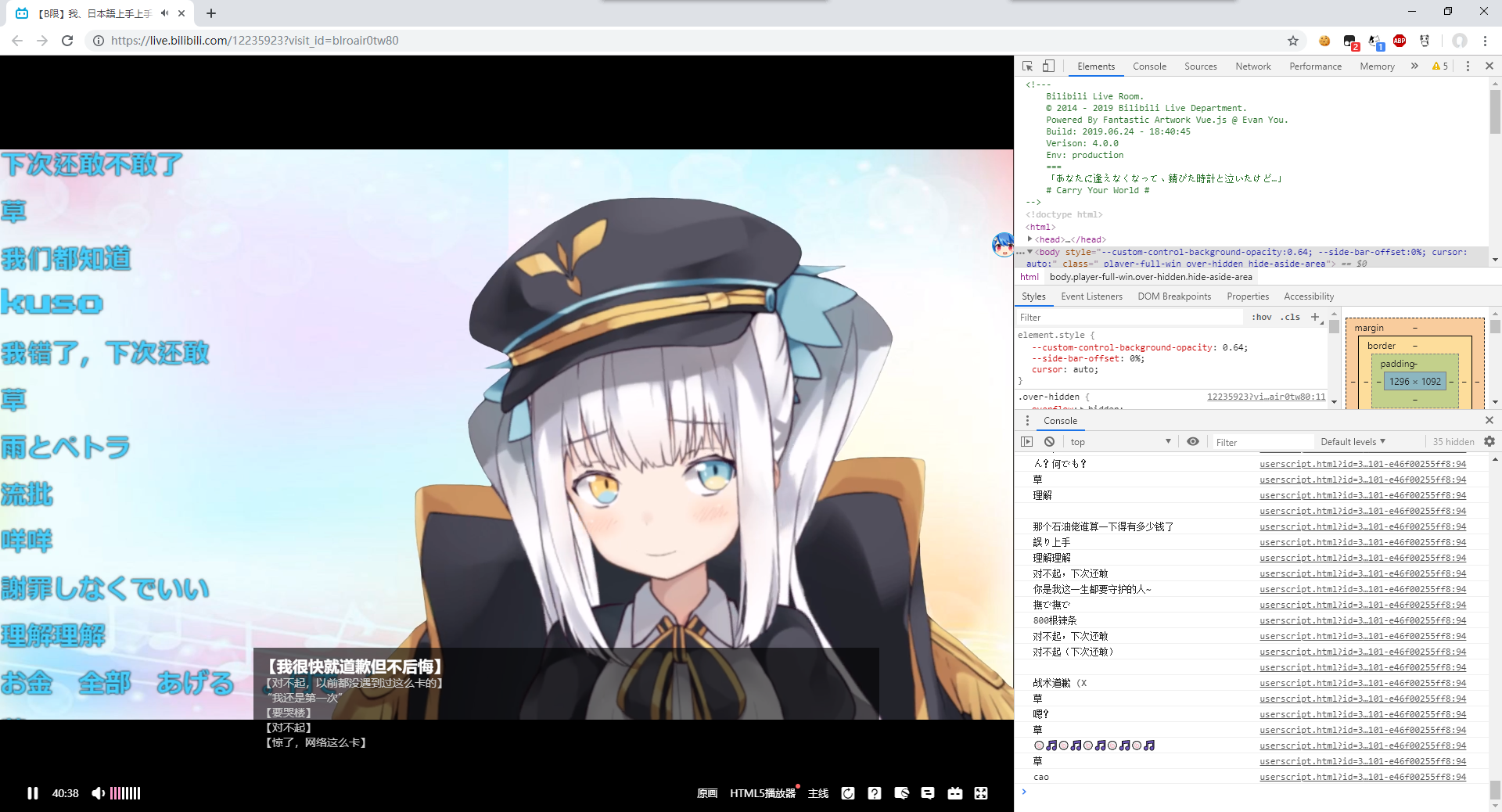This screenshot has height=812, width=1502.
Task: Click the address bar URL
Action: 254,41
